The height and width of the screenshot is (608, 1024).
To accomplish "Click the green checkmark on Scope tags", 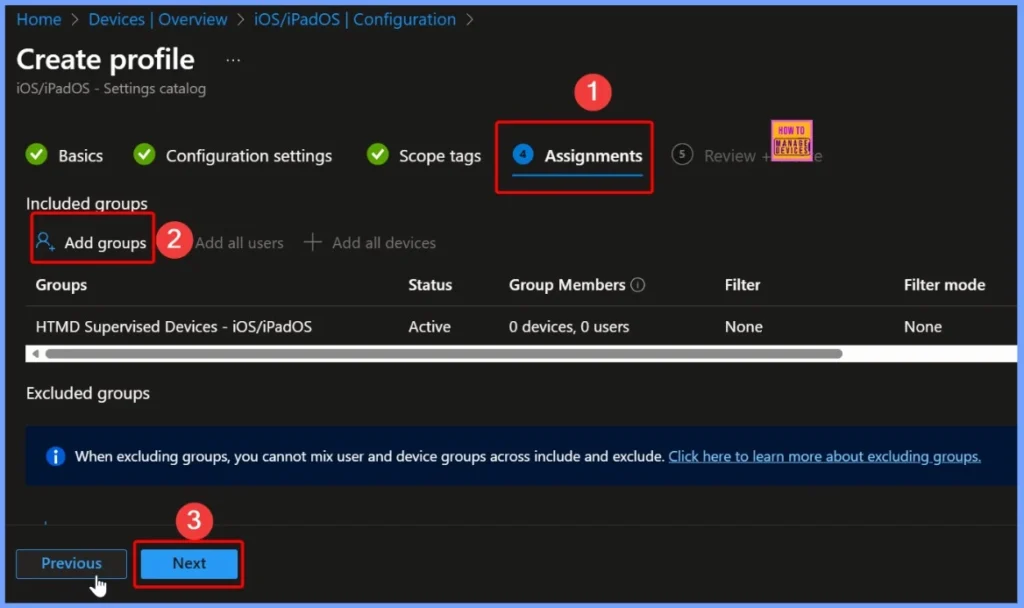I will [x=378, y=155].
